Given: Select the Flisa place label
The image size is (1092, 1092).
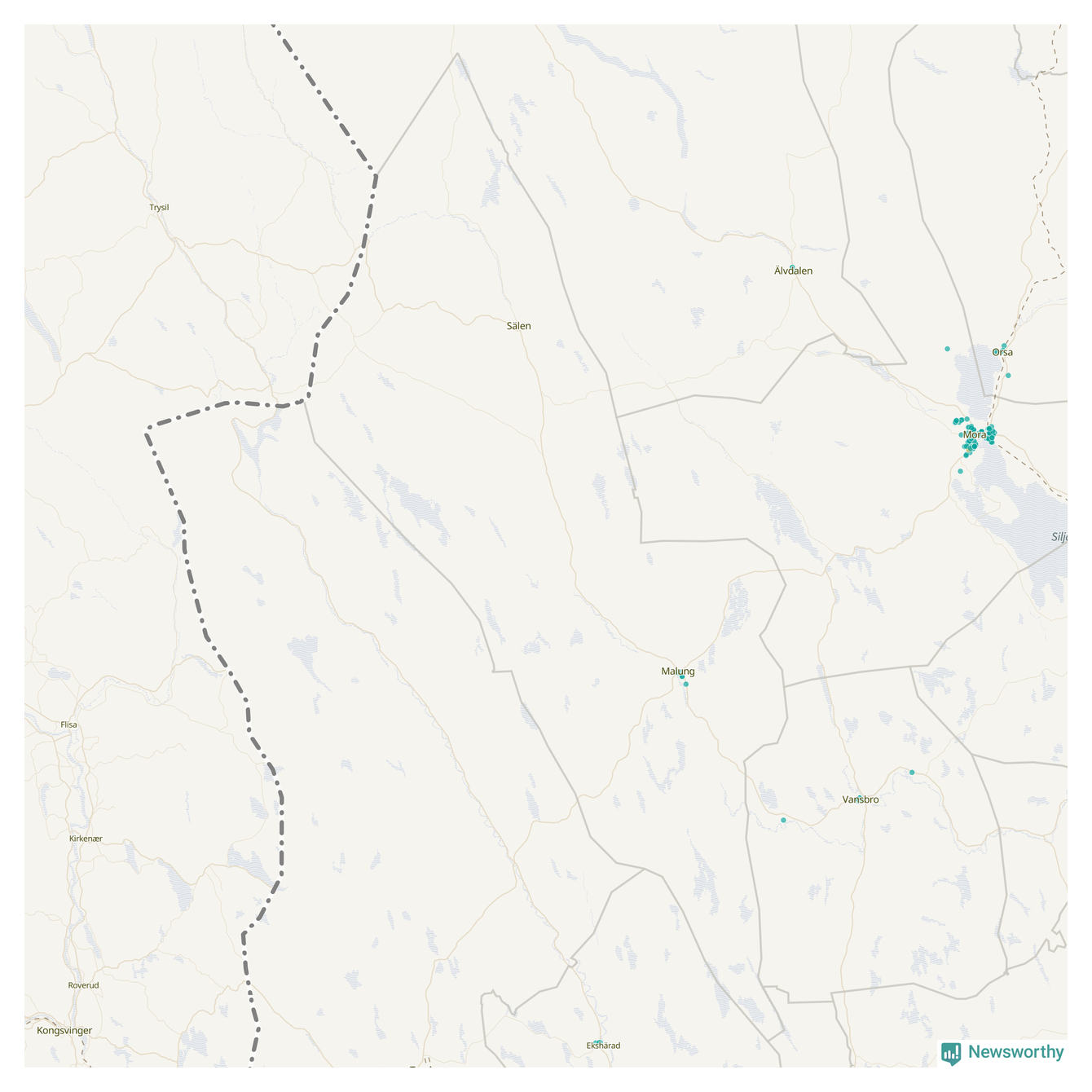Looking at the screenshot, I should 68,724.
